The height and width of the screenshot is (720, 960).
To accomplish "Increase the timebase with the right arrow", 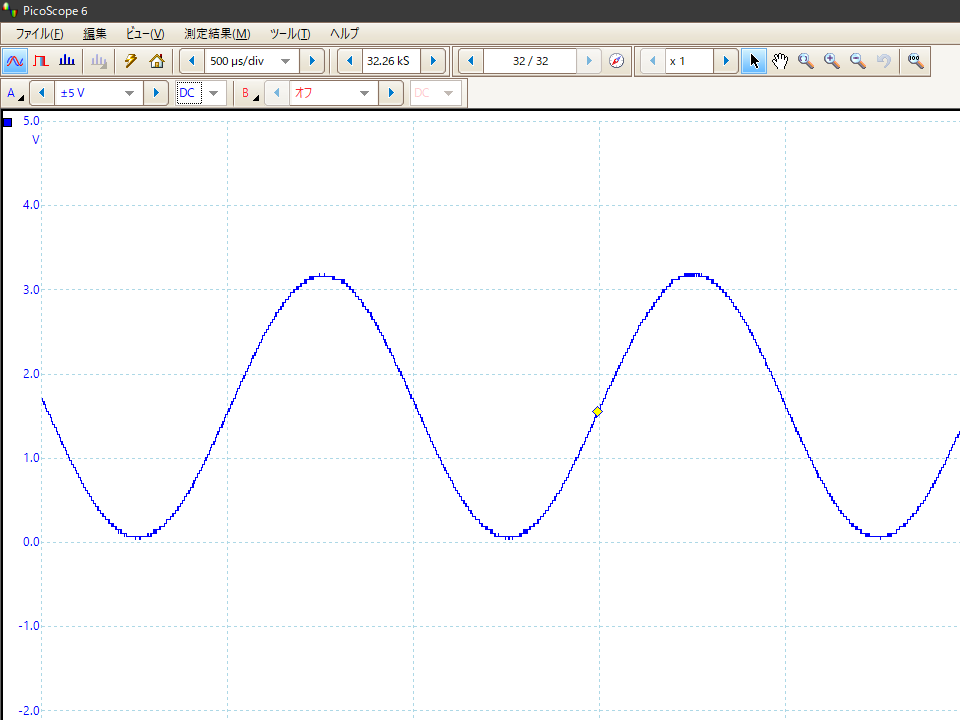I will (x=312, y=61).
